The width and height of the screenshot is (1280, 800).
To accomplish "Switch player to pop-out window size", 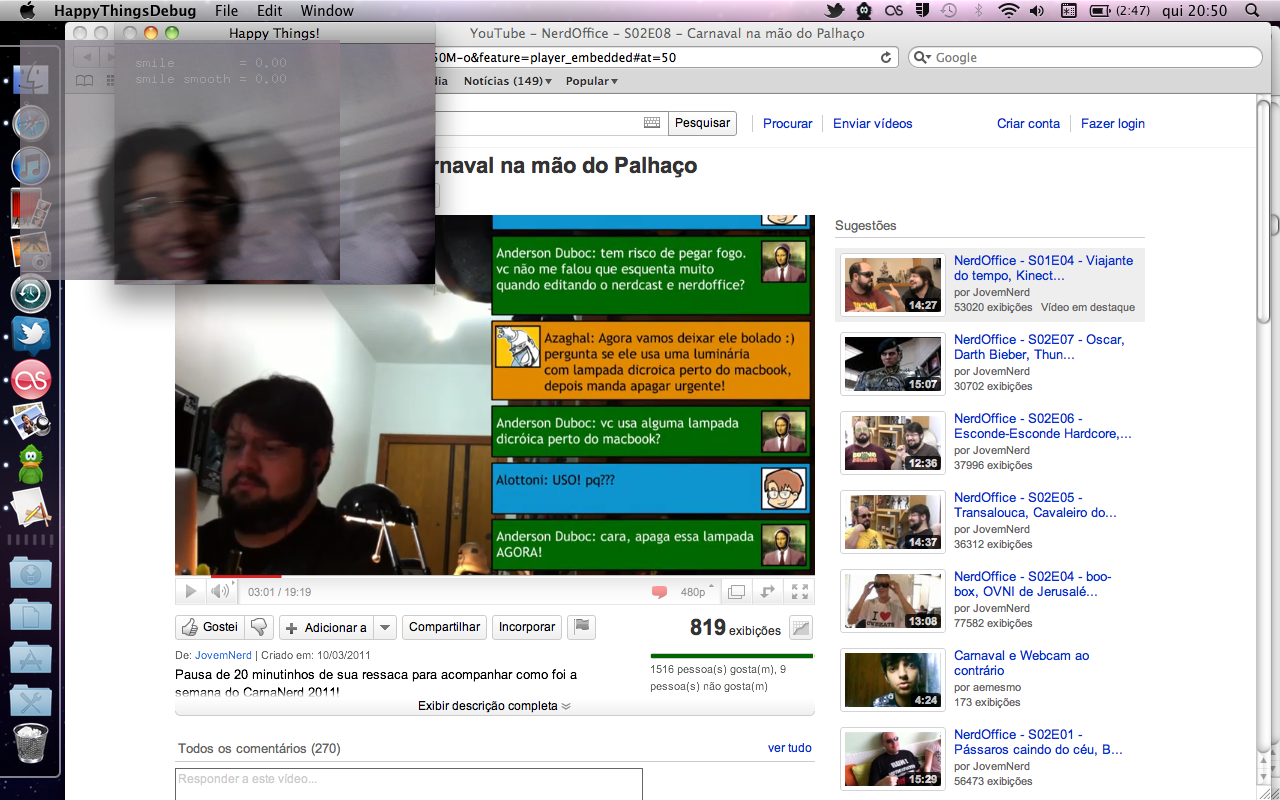I will (736, 592).
